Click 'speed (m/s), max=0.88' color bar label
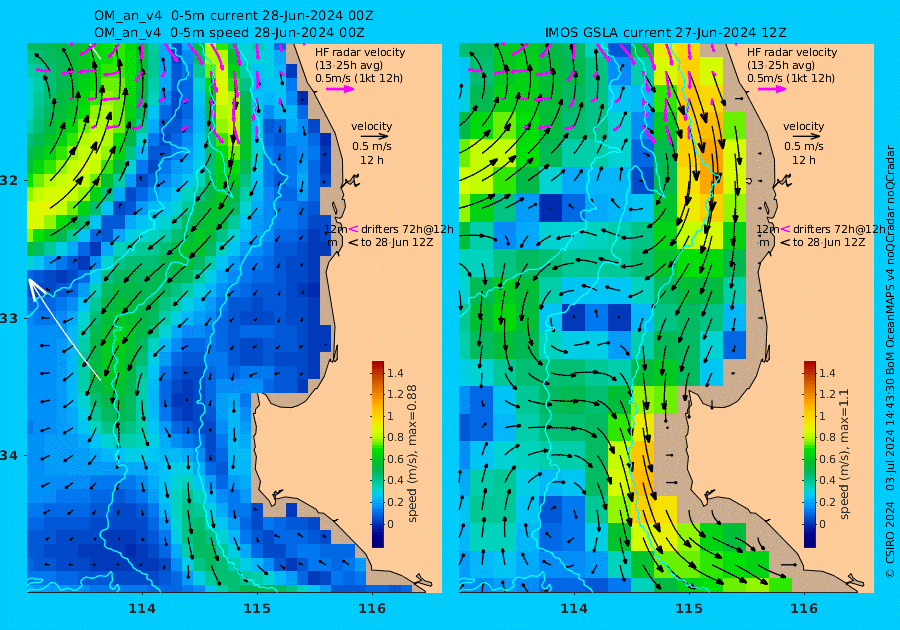The height and width of the screenshot is (630, 900). pos(412,454)
